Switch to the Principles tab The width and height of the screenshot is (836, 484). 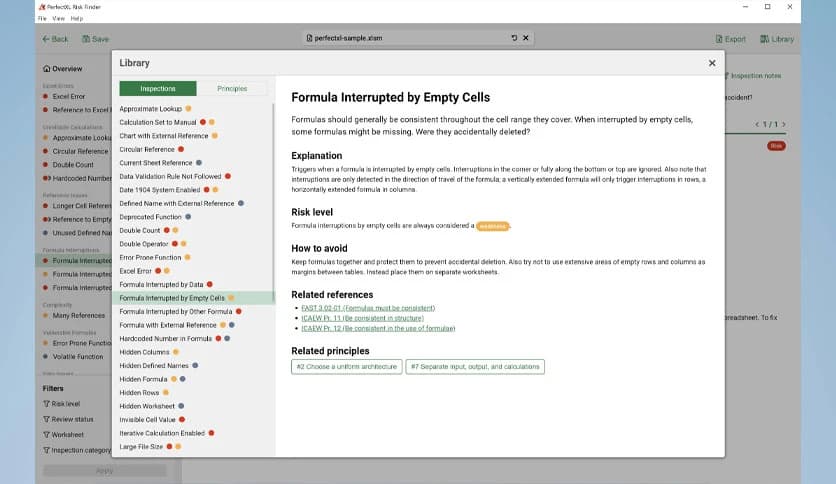point(232,88)
